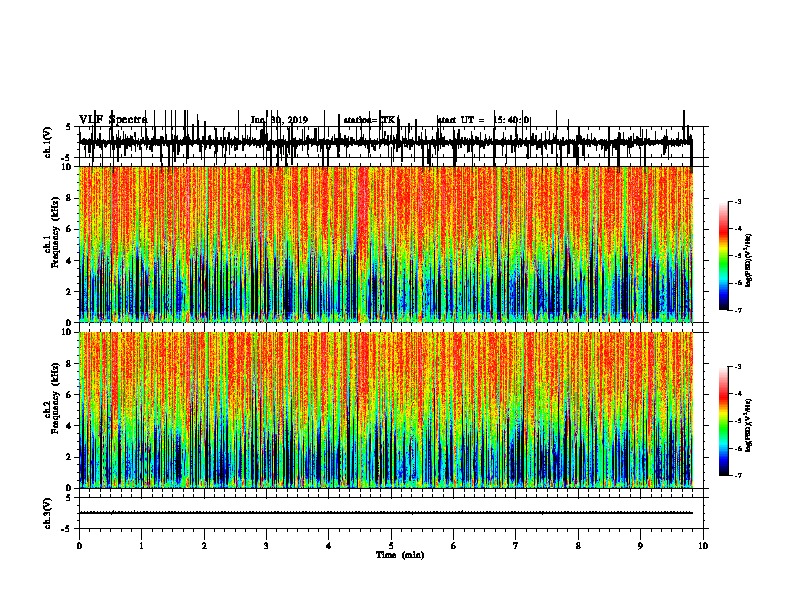
Task: Click the "Time (min)" x-axis label
Action: click(x=400, y=555)
